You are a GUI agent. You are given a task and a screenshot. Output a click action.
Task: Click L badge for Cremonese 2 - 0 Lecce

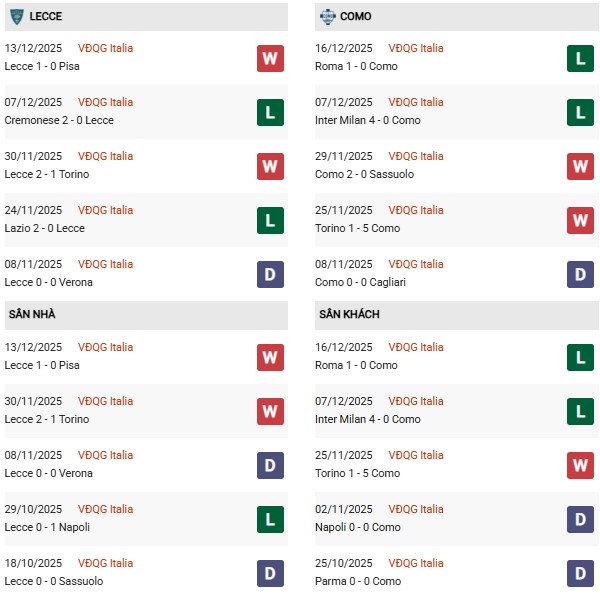pyautogui.click(x=270, y=112)
